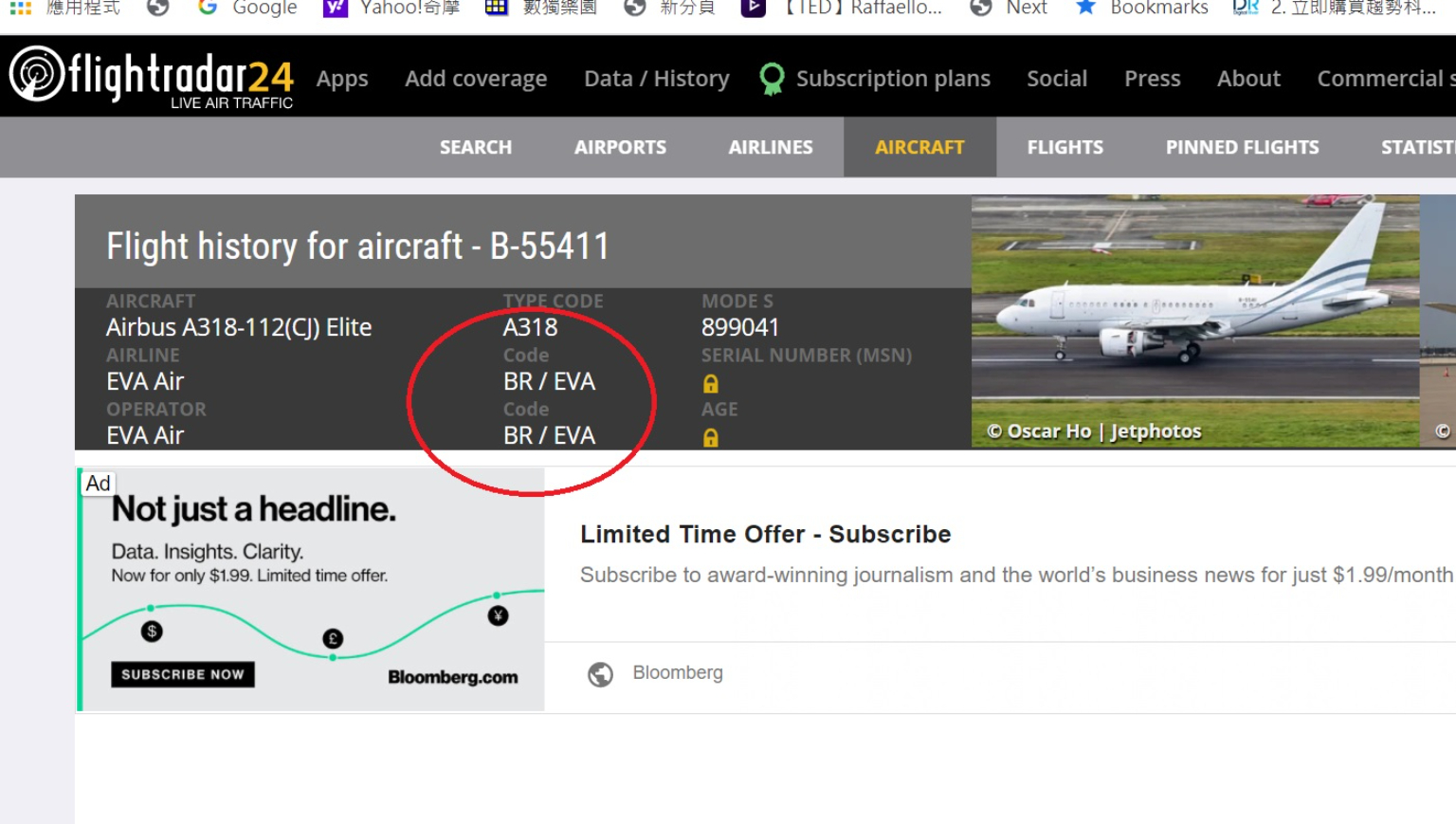
Task: Click the serial number lock icon
Action: pos(710,383)
